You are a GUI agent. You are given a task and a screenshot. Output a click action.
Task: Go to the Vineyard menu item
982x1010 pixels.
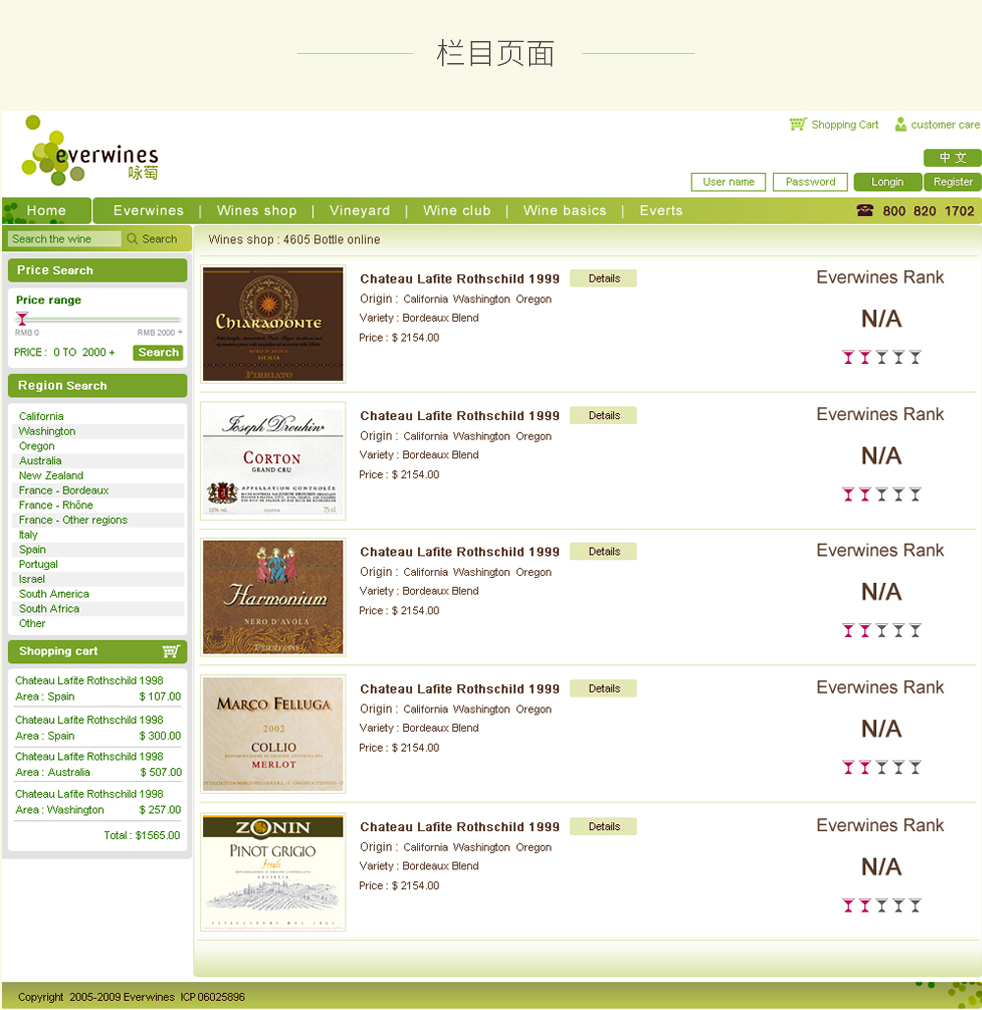(x=359, y=211)
